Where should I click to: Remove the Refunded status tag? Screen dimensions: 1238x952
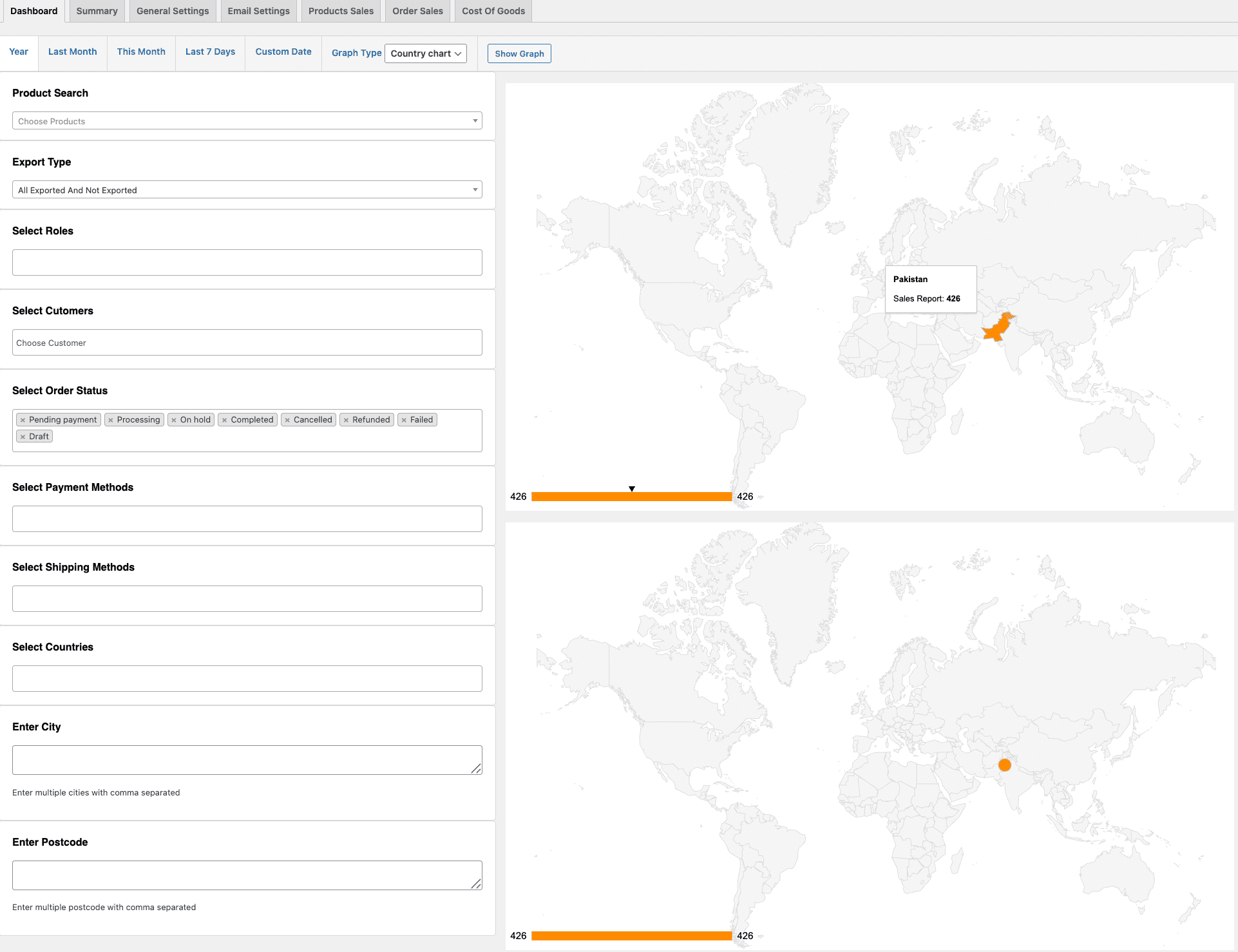(x=346, y=420)
